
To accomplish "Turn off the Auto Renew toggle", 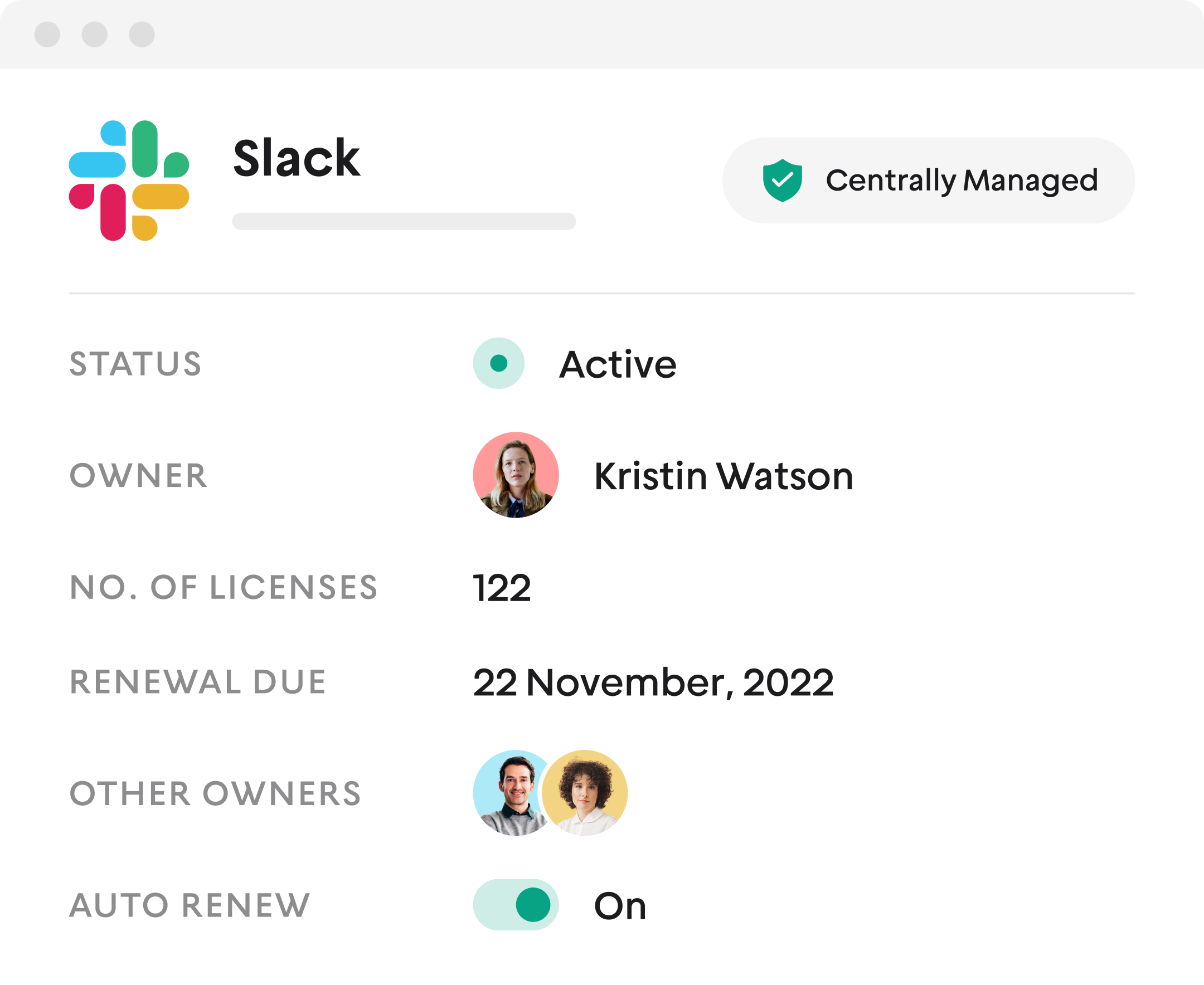I will point(516,904).
